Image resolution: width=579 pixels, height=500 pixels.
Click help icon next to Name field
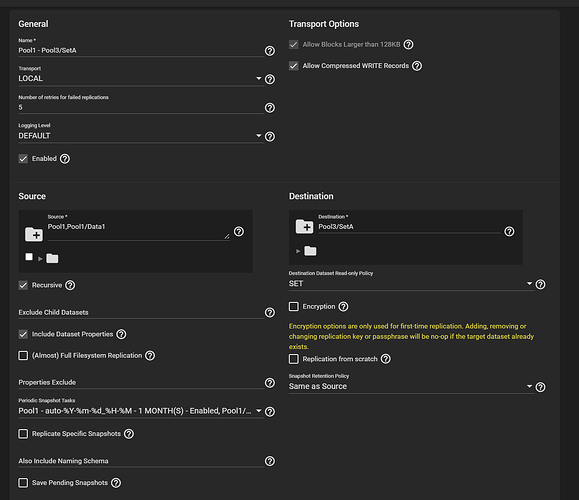(x=270, y=51)
